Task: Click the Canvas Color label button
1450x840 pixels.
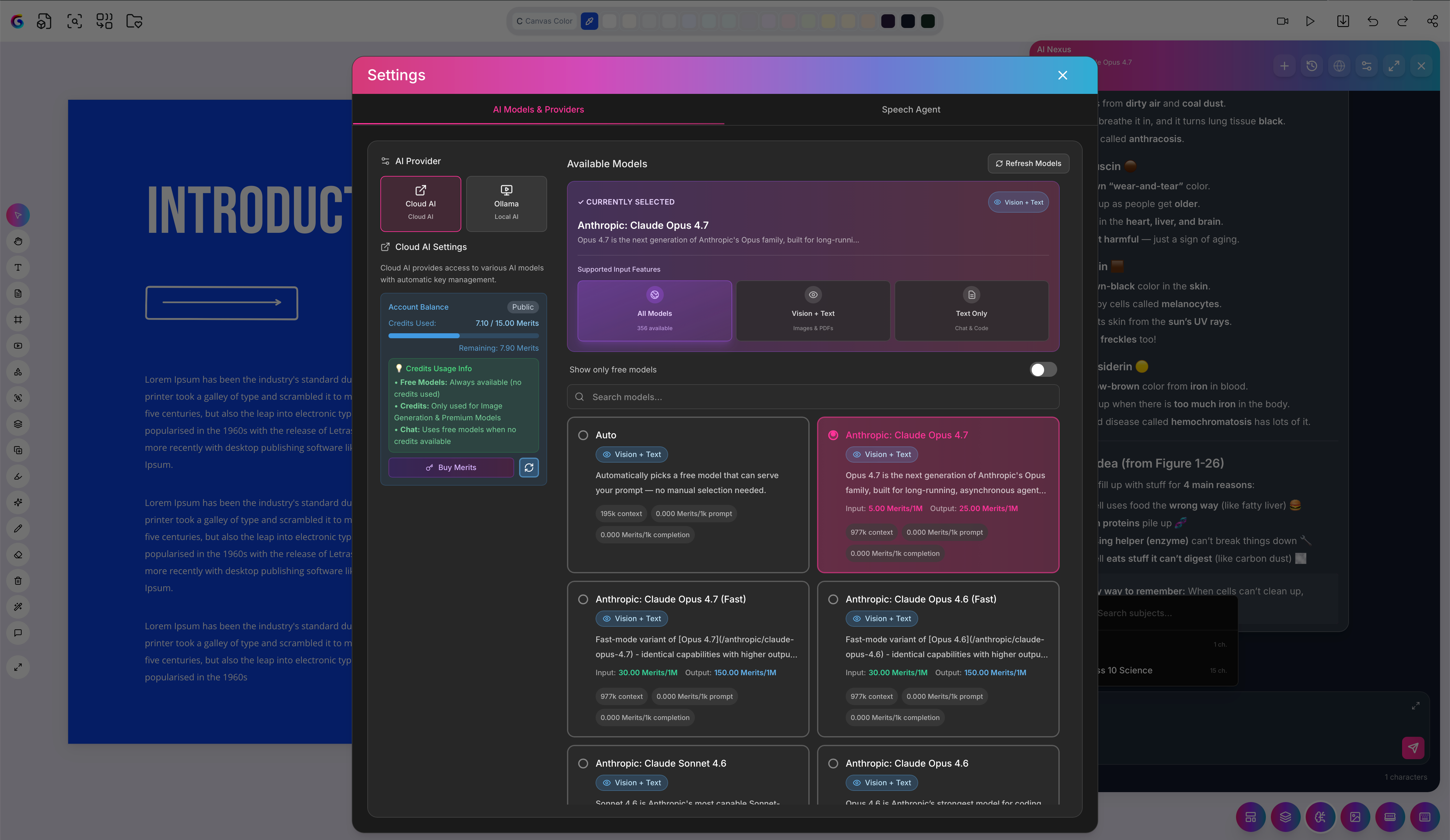Action: click(544, 21)
